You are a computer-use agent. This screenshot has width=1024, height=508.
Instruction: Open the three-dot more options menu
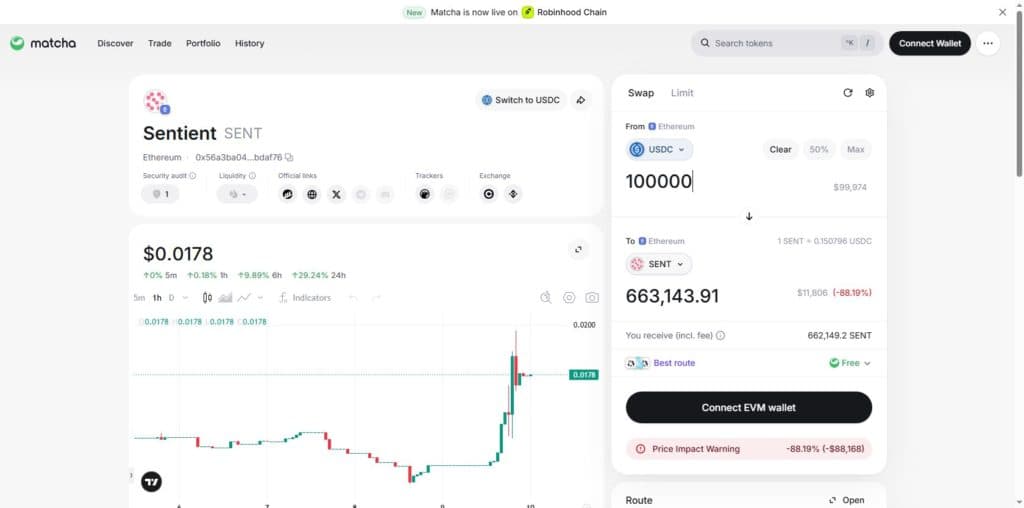[x=987, y=43]
